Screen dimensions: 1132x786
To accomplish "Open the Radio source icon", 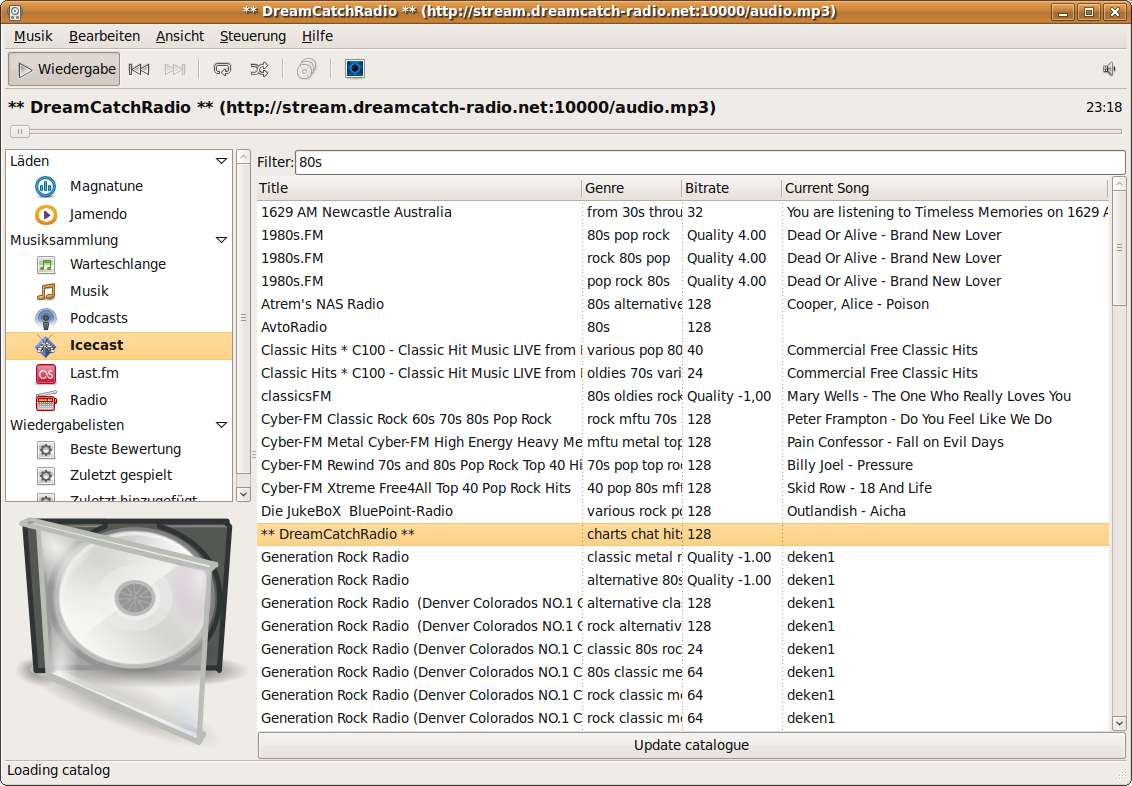I will pos(45,400).
